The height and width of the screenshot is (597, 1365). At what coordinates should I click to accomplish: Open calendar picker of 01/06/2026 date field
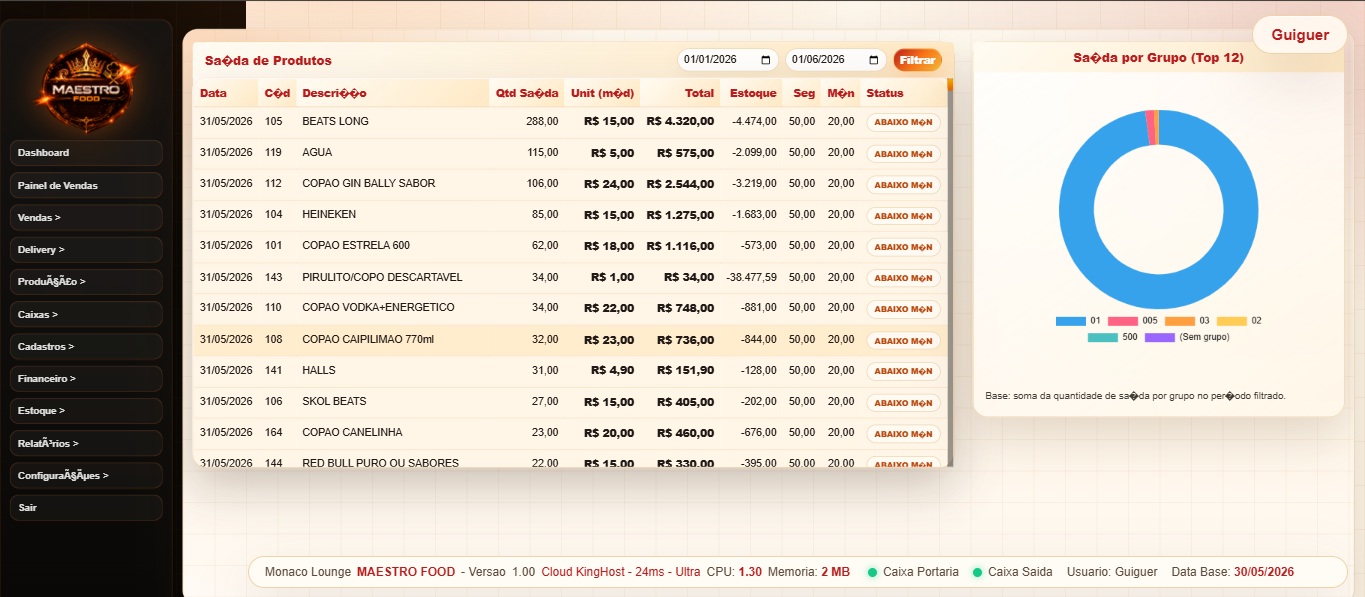(x=874, y=60)
